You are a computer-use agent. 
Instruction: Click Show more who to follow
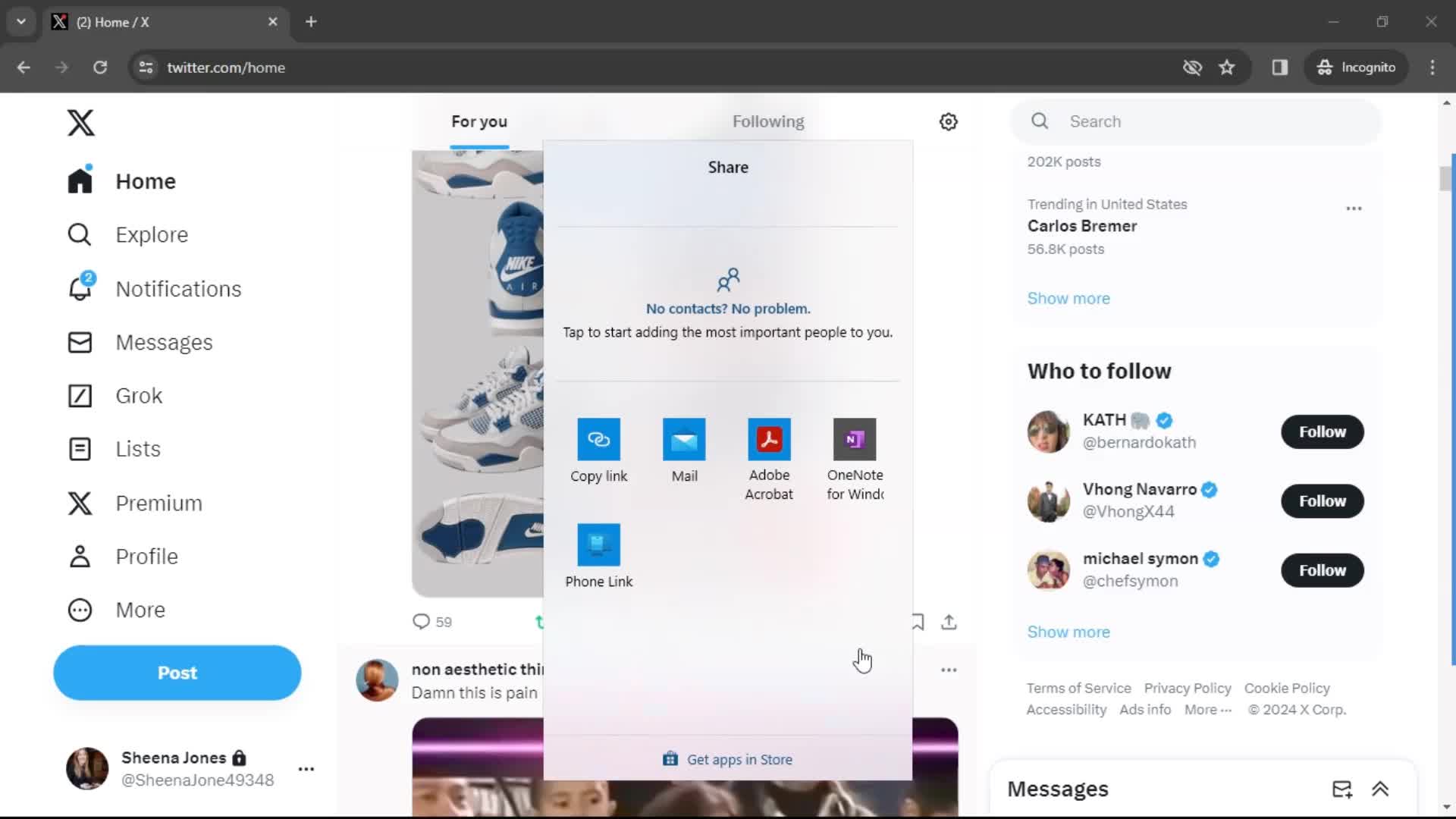(1069, 632)
